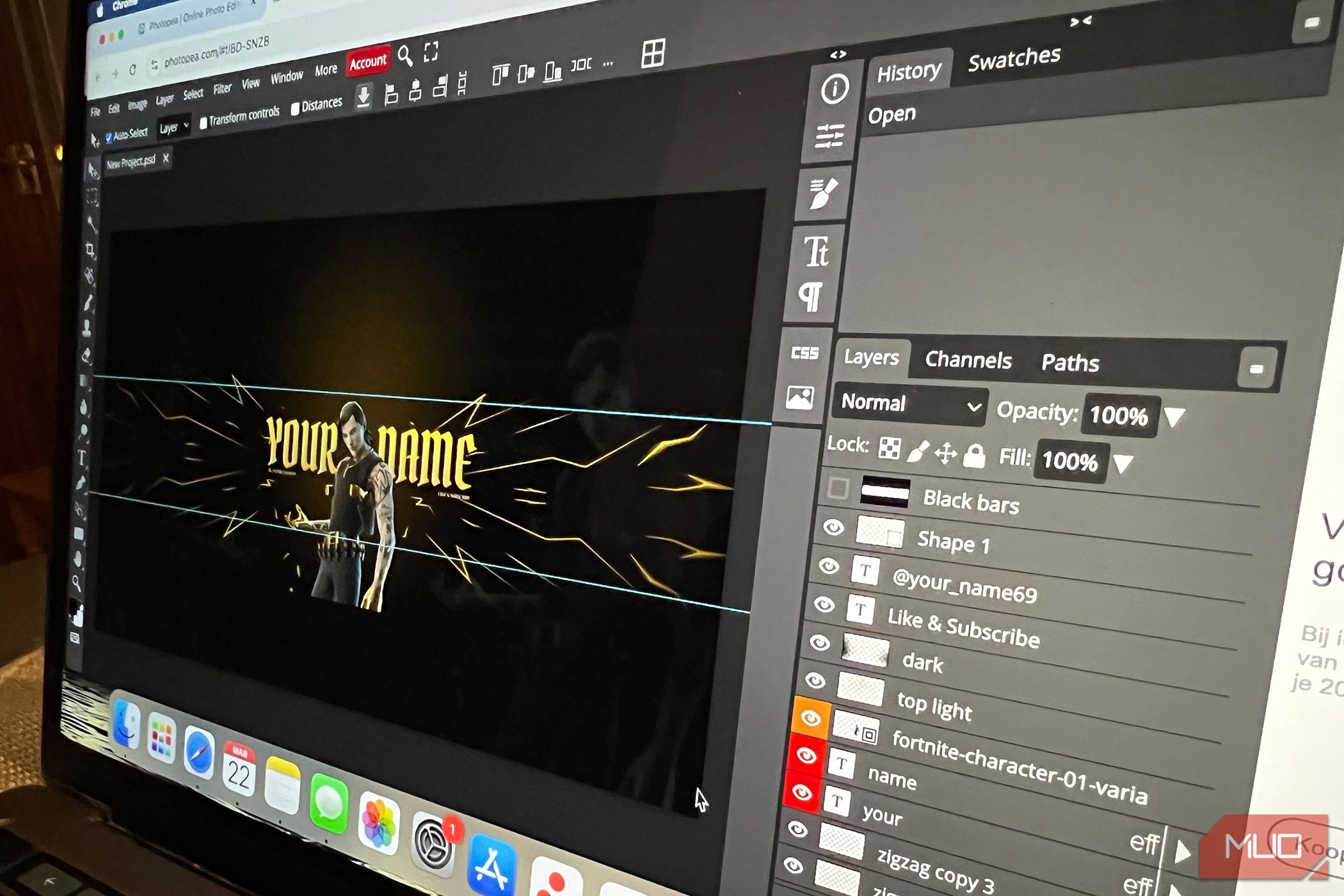Select the Type tool in the toolbar
This screenshot has height=896, width=1344.
tap(82, 458)
